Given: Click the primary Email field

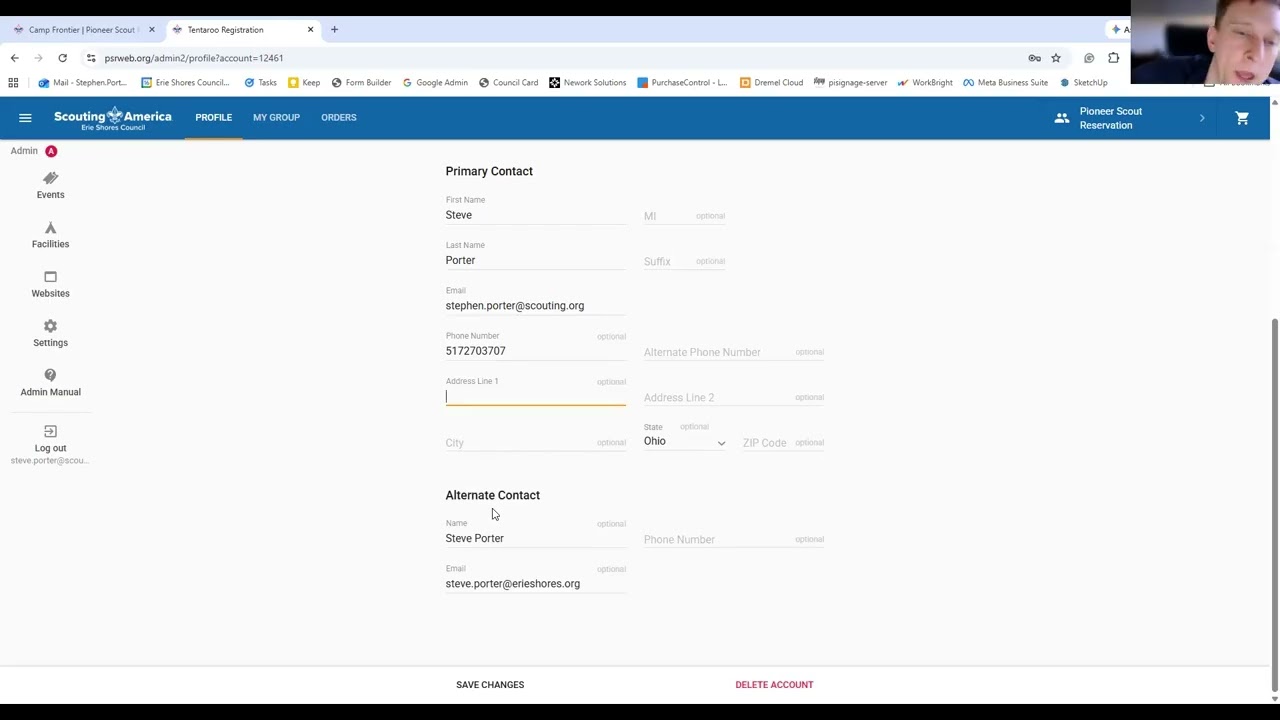Looking at the screenshot, I should (535, 306).
